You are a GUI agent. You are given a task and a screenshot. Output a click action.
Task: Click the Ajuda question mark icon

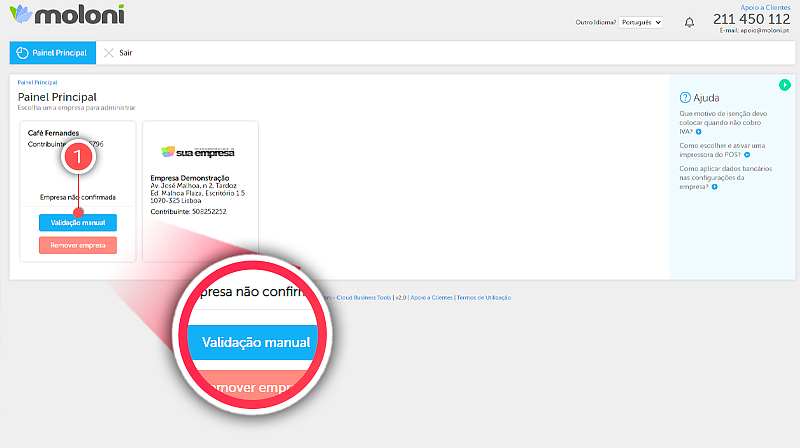685,97
